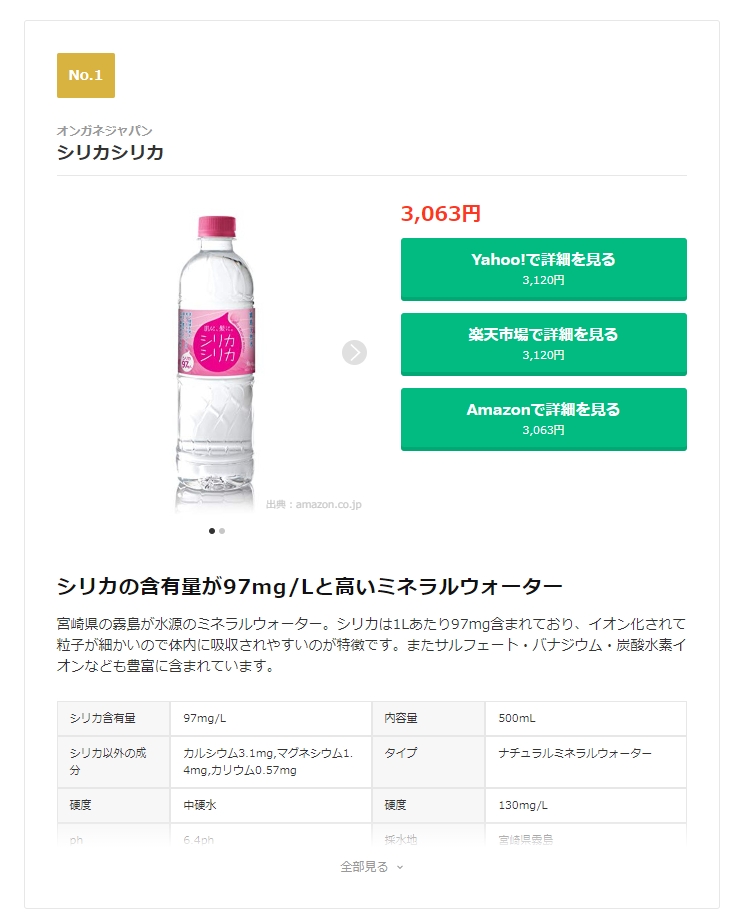The image size is (745, 919).
Task: Click the シリカシリカ bottle product image
Action: click(216, 363)
